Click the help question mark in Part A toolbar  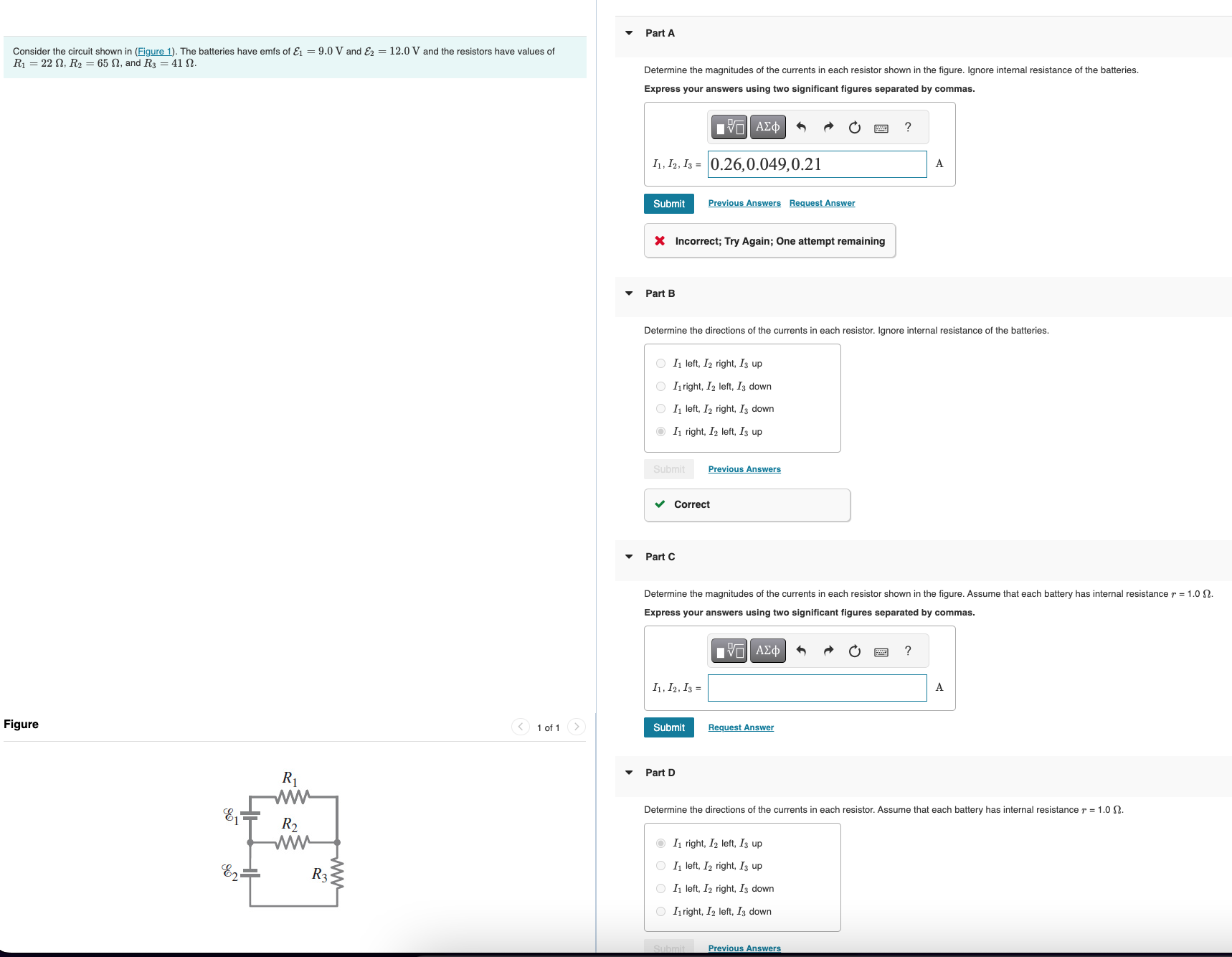(907, 126)
